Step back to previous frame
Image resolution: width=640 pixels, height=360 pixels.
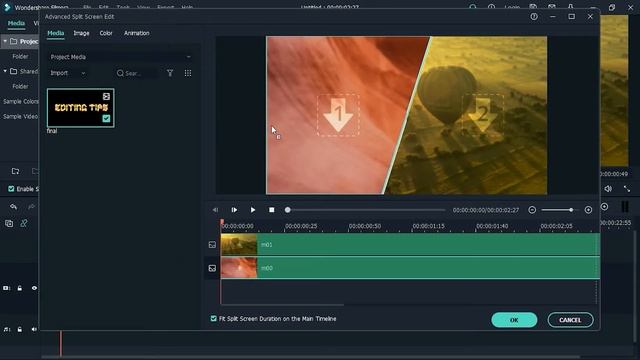pos(215,210)
